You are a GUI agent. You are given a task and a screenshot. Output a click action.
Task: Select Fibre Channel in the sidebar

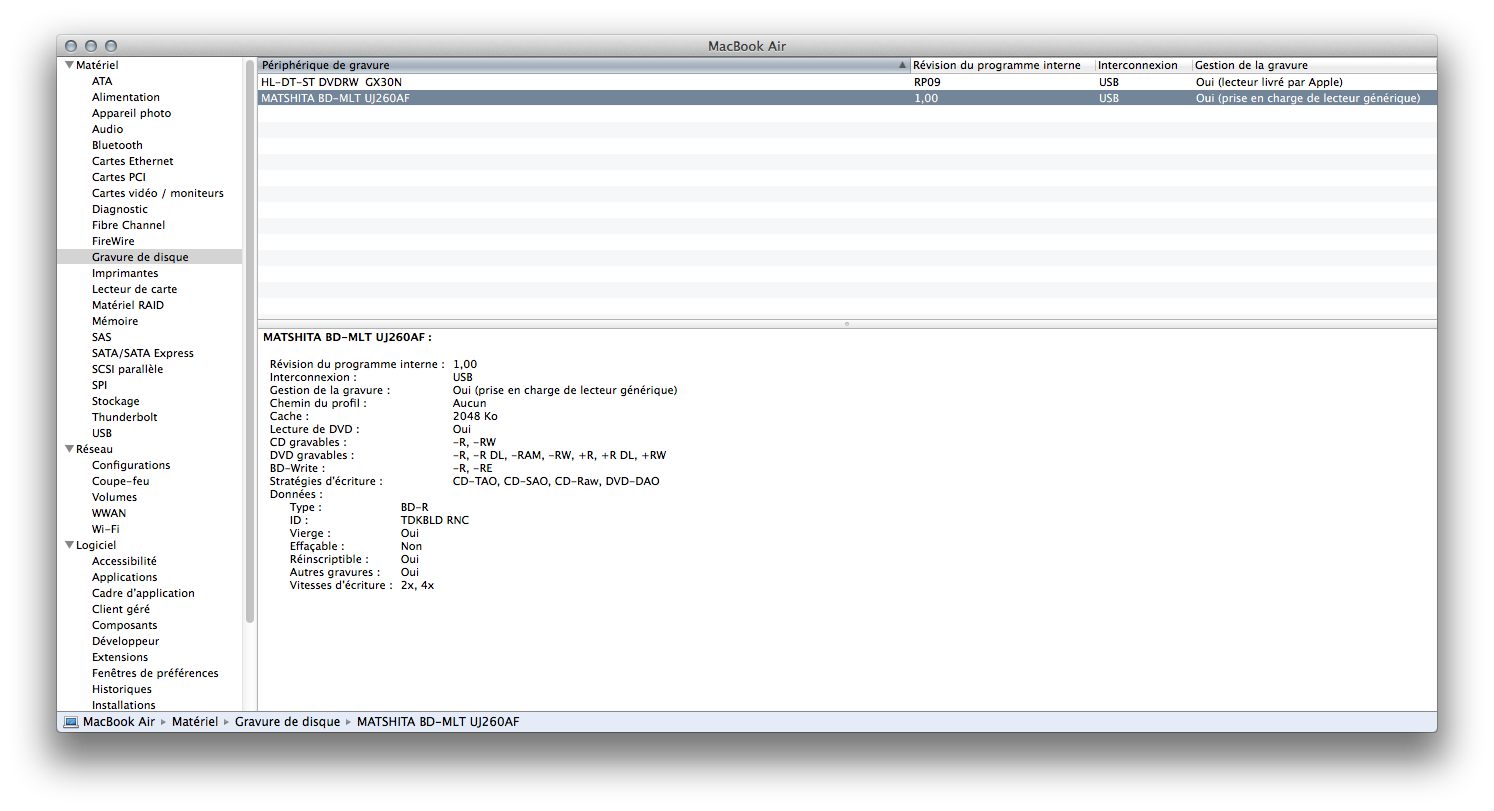tap(129, 225)
